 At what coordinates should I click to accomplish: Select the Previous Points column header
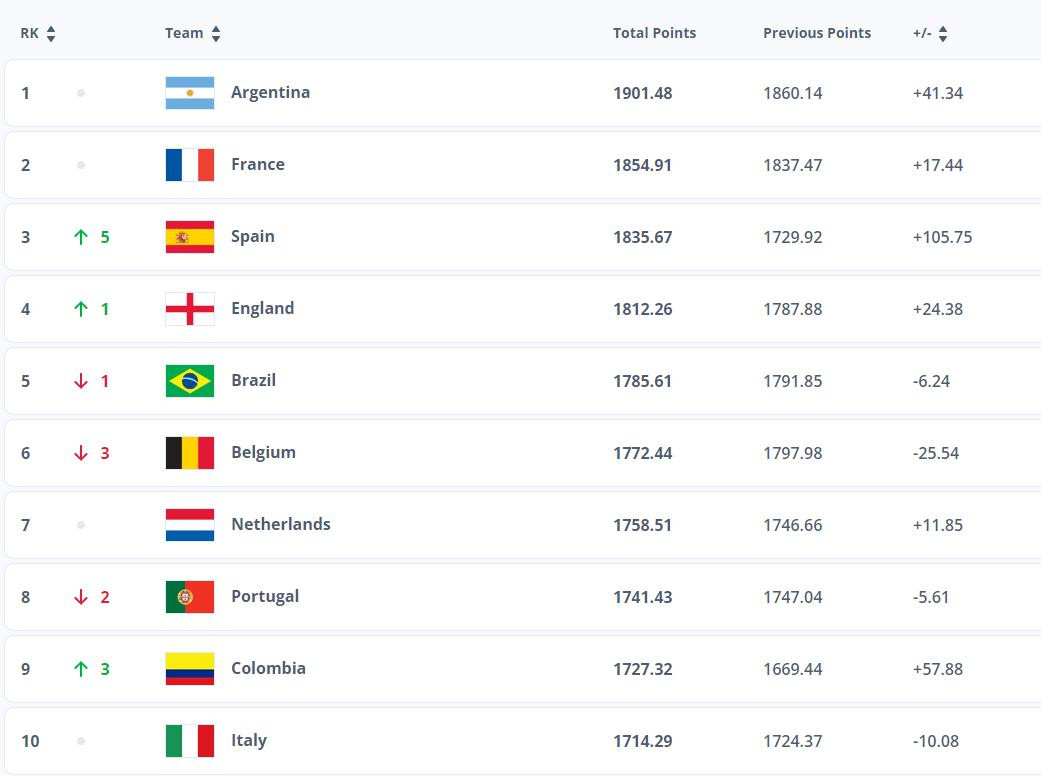[x=817, y=32]
